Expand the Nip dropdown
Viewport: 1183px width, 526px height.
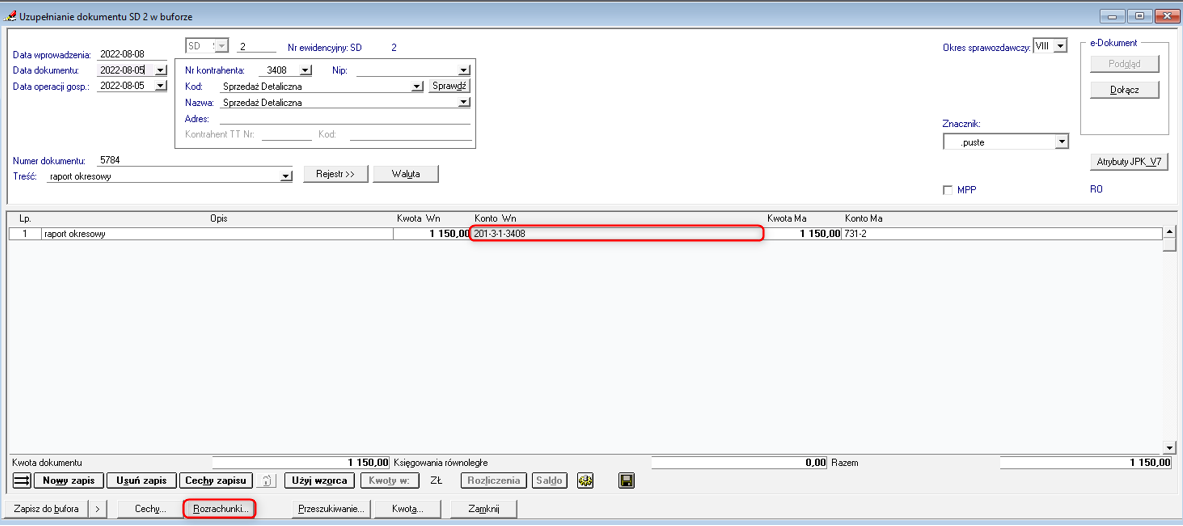[x=465, y=71]
